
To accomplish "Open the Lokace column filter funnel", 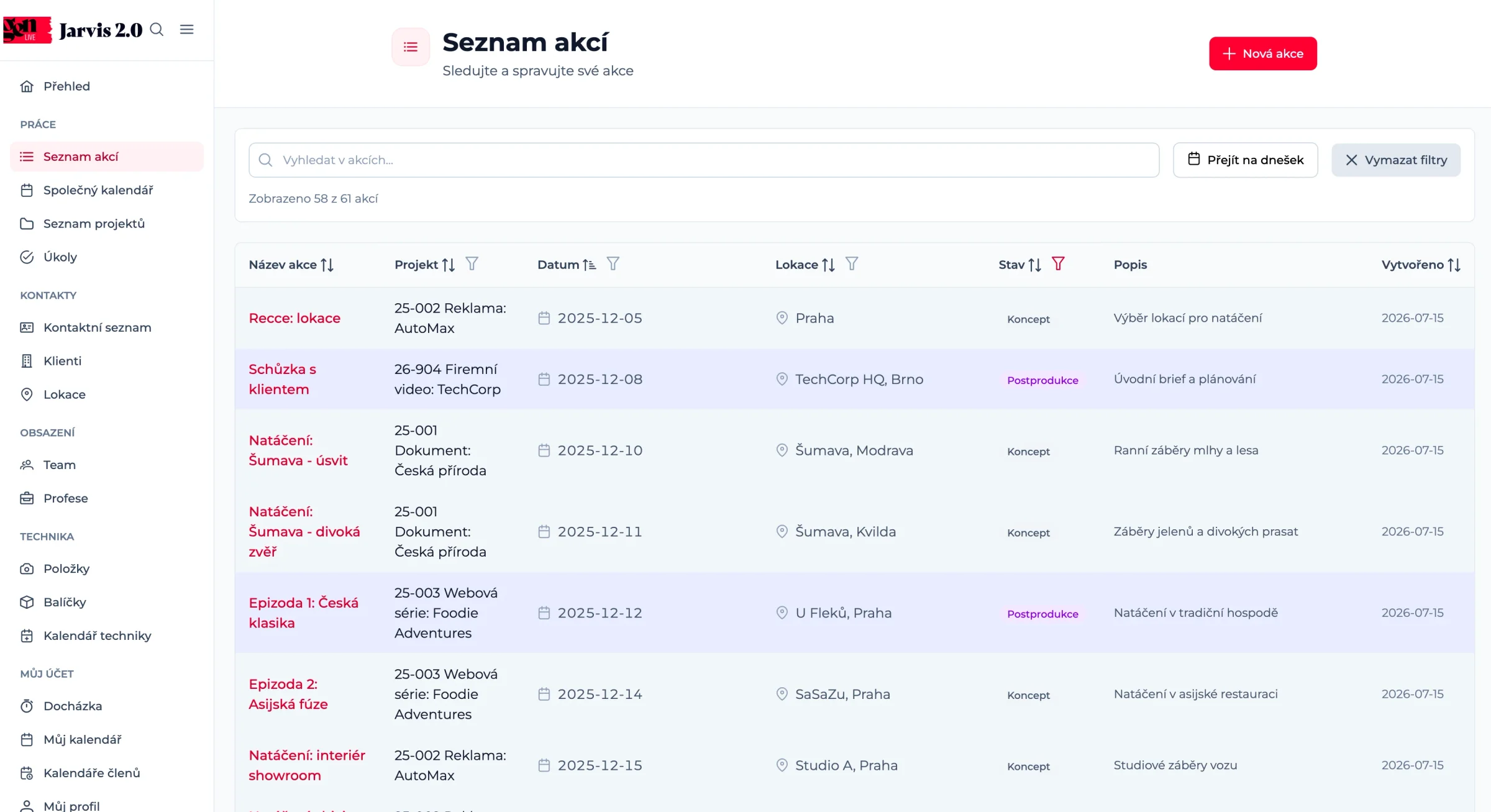I will click(852, 264).
